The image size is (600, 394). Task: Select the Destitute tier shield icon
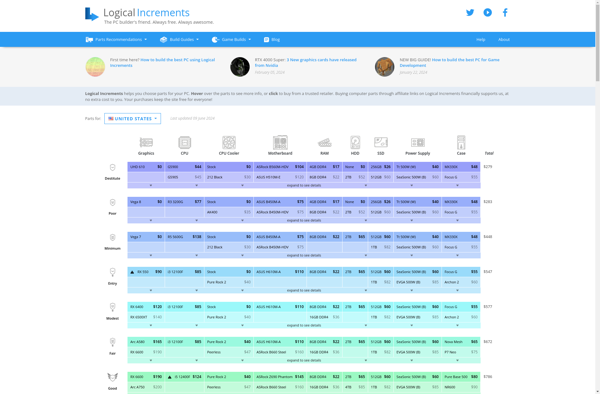coord(112,168)
